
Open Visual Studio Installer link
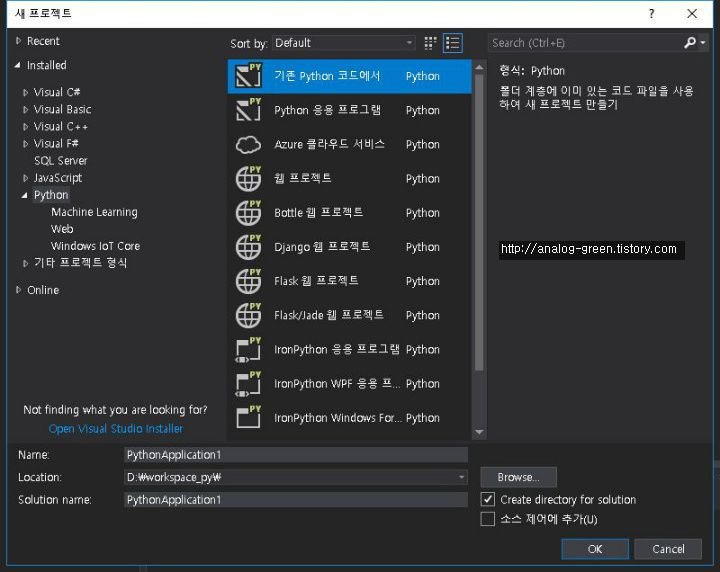pyautogui.click(x=116, y=428)
